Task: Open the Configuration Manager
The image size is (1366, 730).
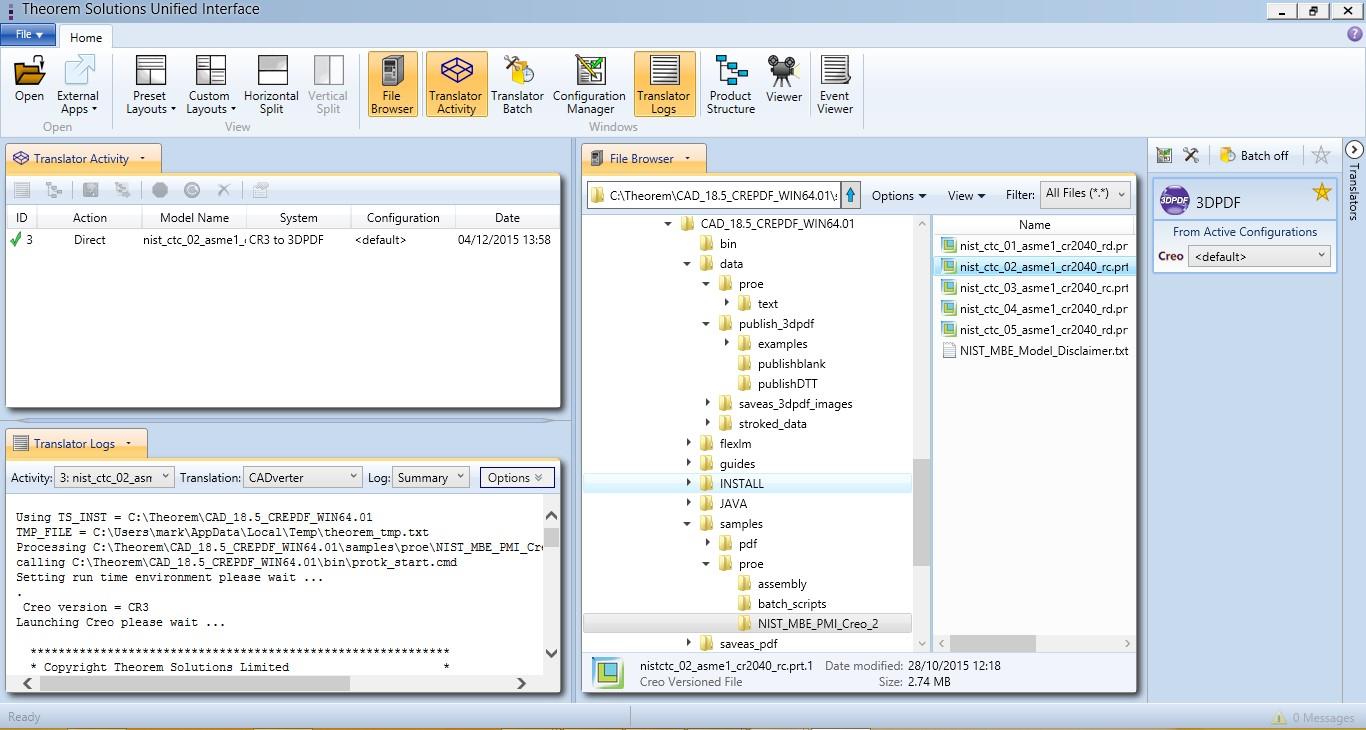Action: [x=589, y=85]
